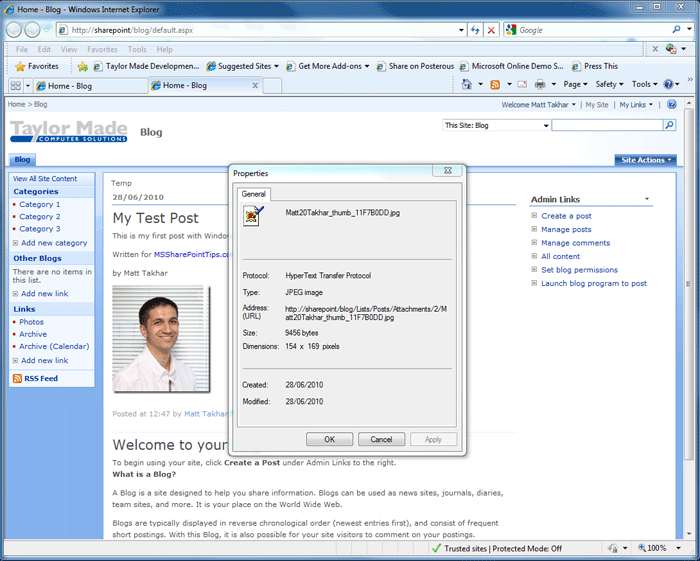Click Cancel in the Properties dialog
The image size is (700, 561).
point(381,439)
